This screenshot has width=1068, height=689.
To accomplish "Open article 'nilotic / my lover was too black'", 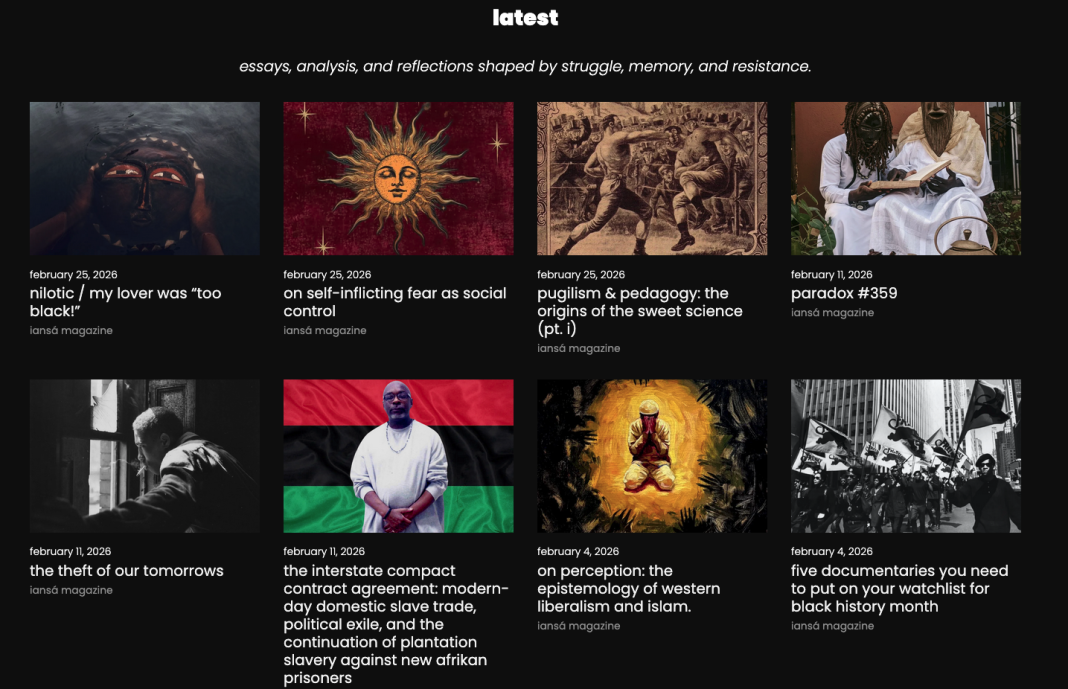I will click(x=125, y=302).
